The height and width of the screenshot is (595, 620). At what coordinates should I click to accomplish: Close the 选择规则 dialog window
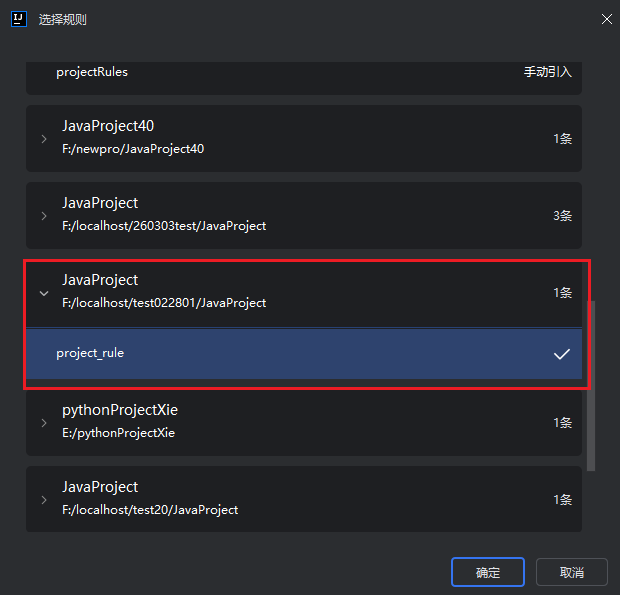click(x=606, y=19)
